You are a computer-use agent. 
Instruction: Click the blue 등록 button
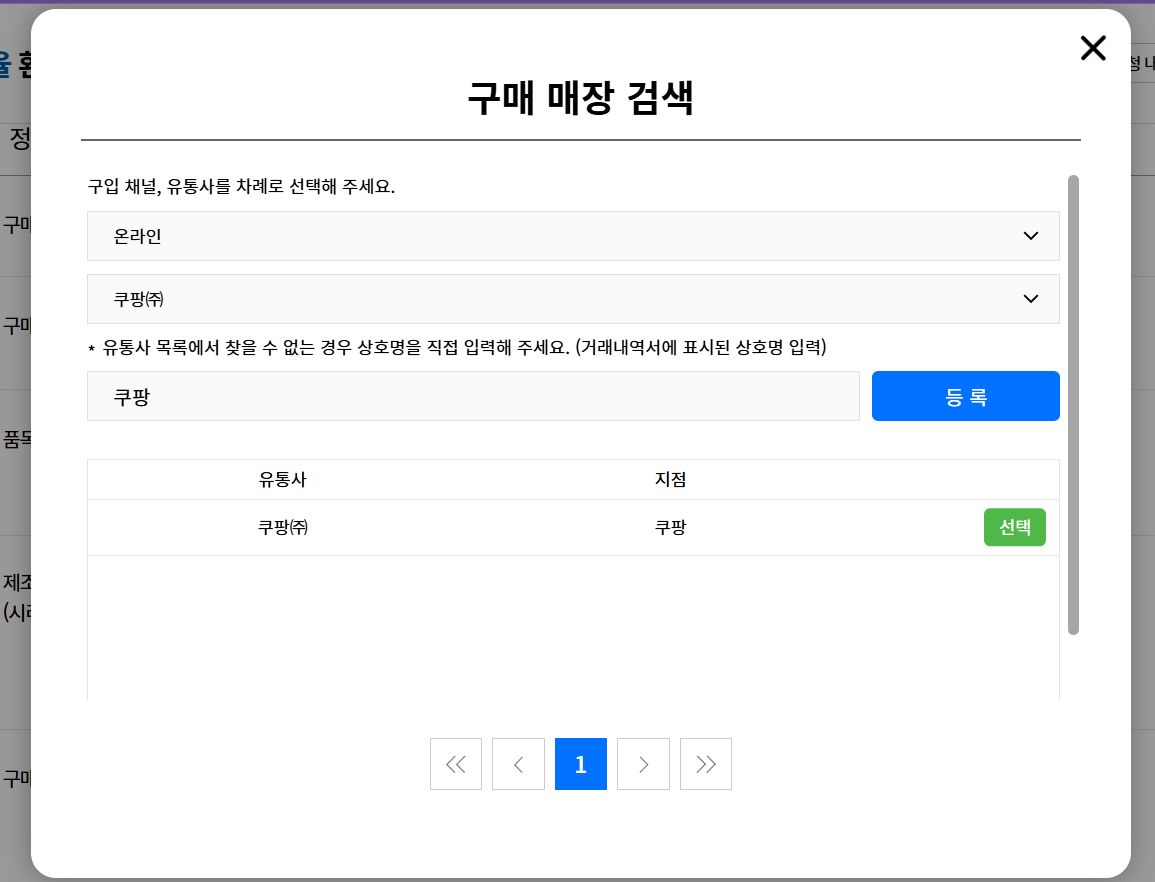(x=965, y=396)
